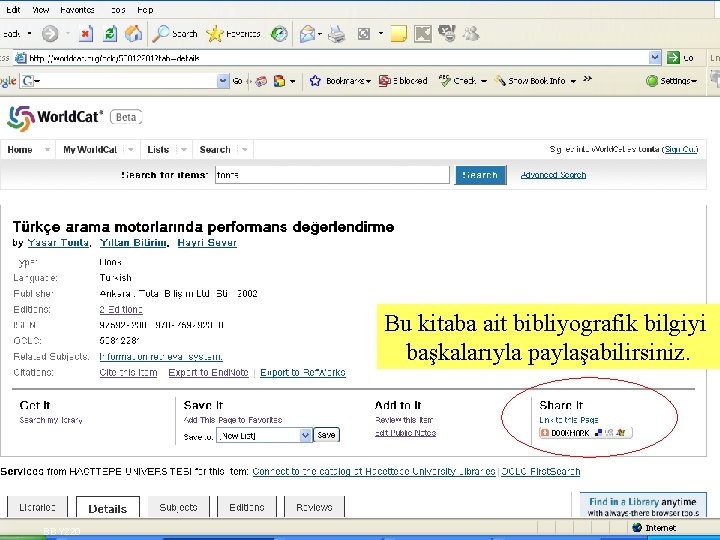Expand Lists menu arrow

pos(184,150)
